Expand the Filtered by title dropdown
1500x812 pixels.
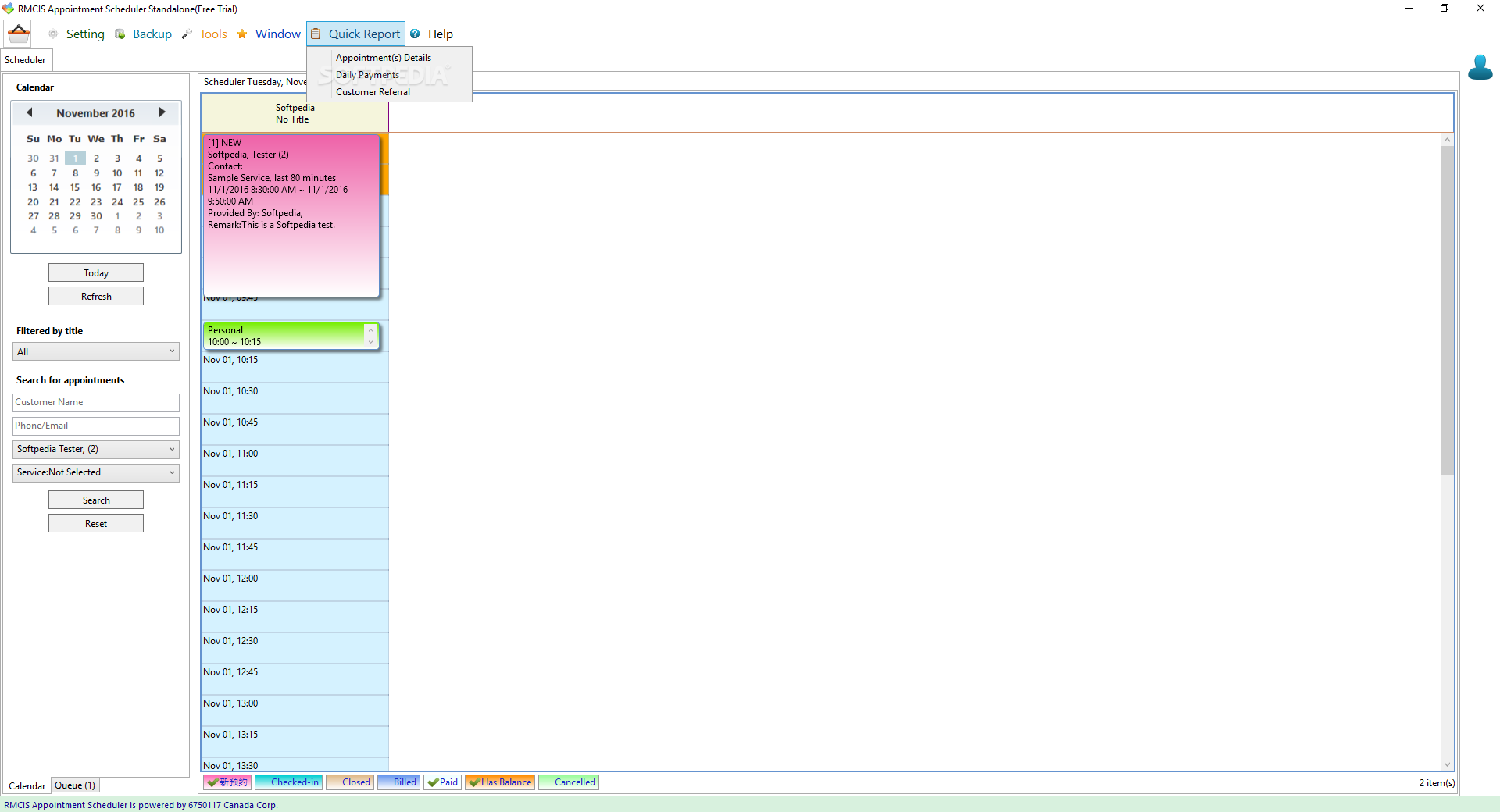coord(96,352)
